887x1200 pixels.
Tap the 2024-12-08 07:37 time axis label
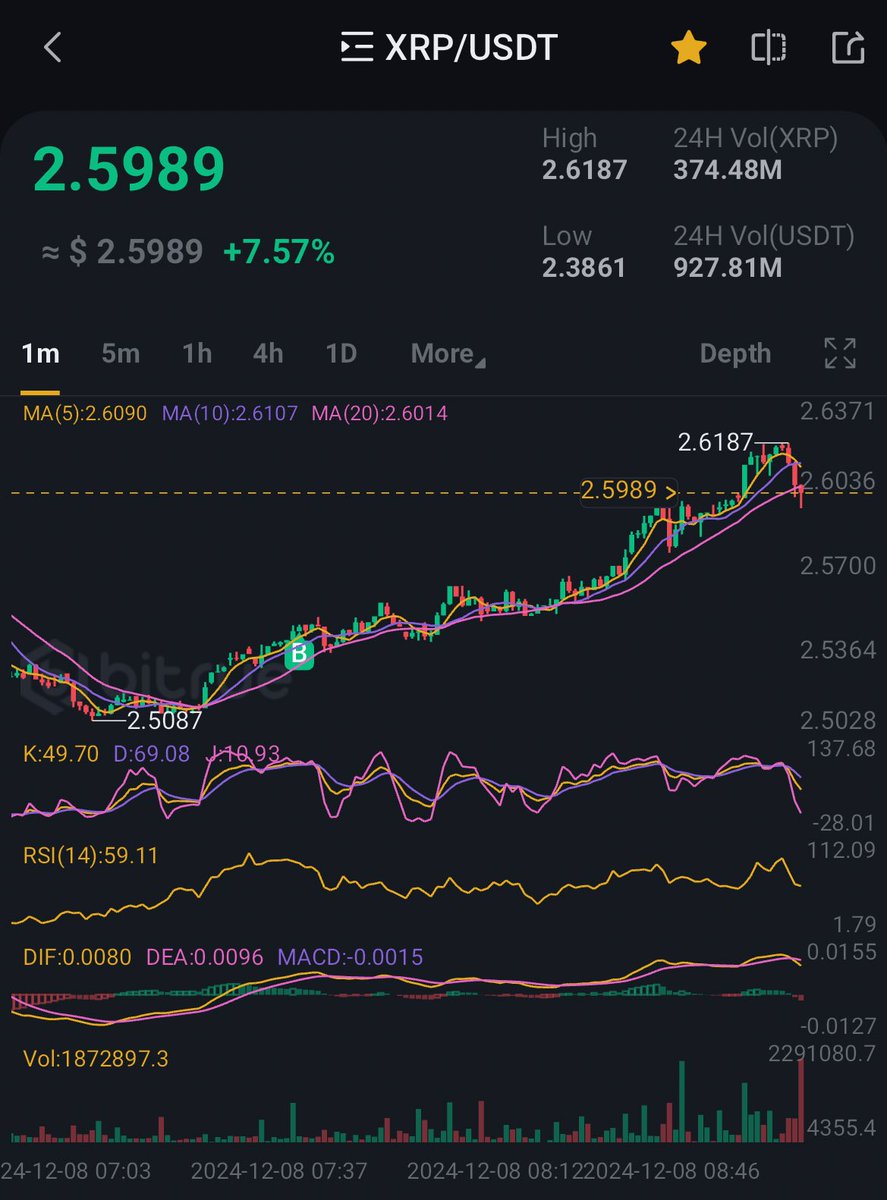[x=279, y=1170]
